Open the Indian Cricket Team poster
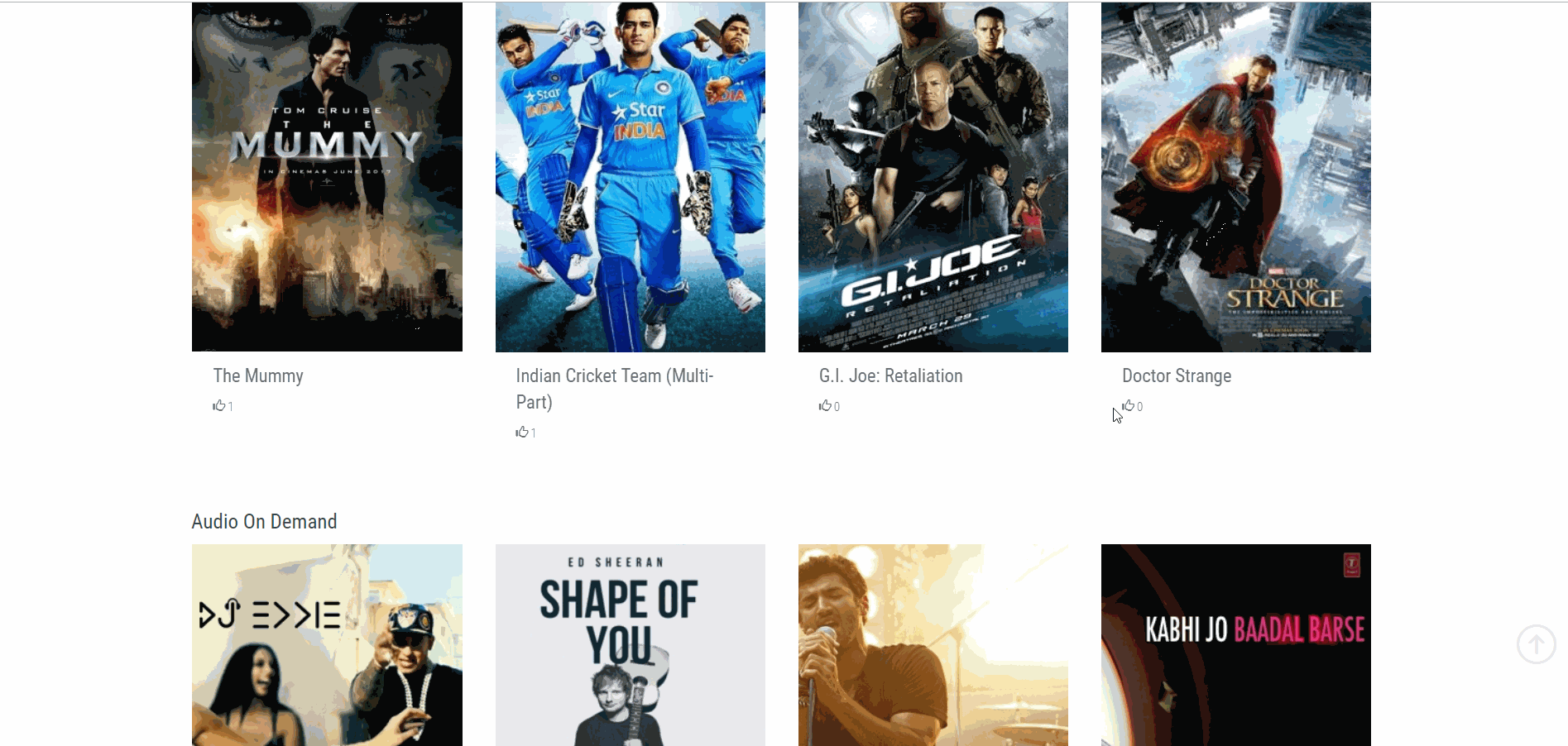 click(x=631, y=177)
